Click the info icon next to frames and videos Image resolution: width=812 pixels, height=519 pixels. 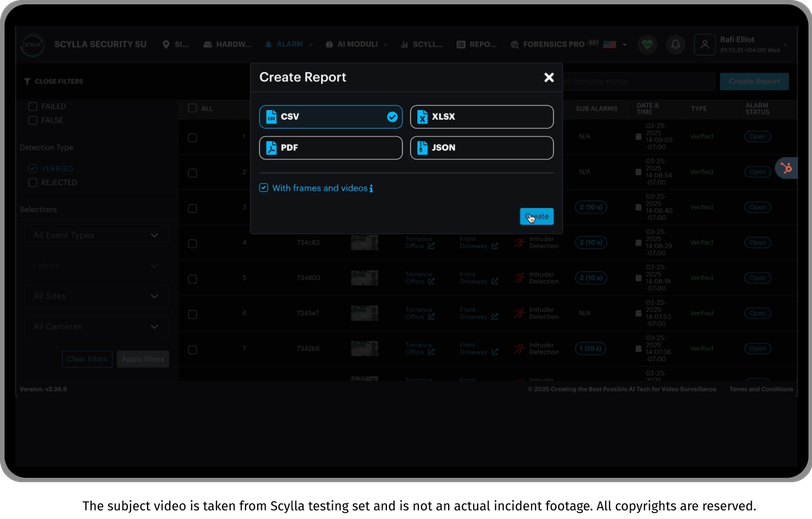pos(371,189)
